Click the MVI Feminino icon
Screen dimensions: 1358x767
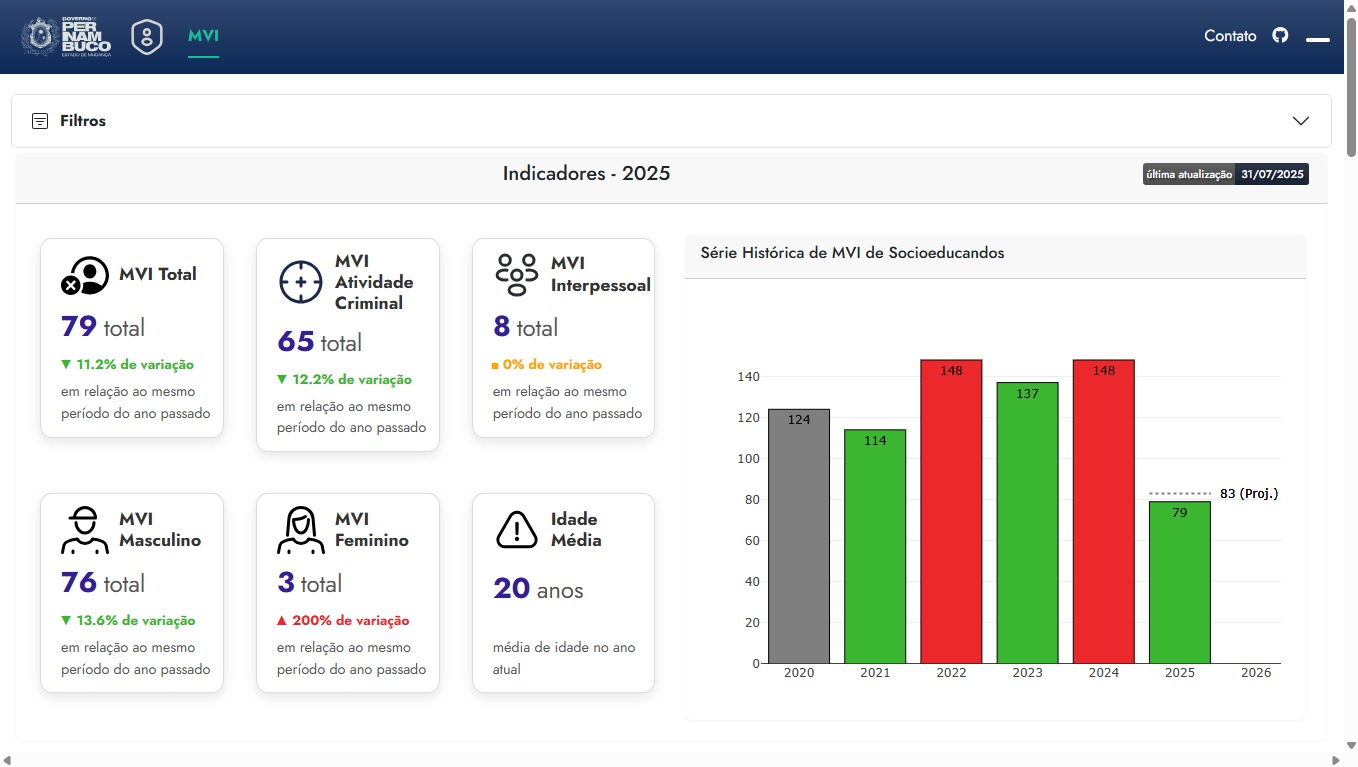300,530
